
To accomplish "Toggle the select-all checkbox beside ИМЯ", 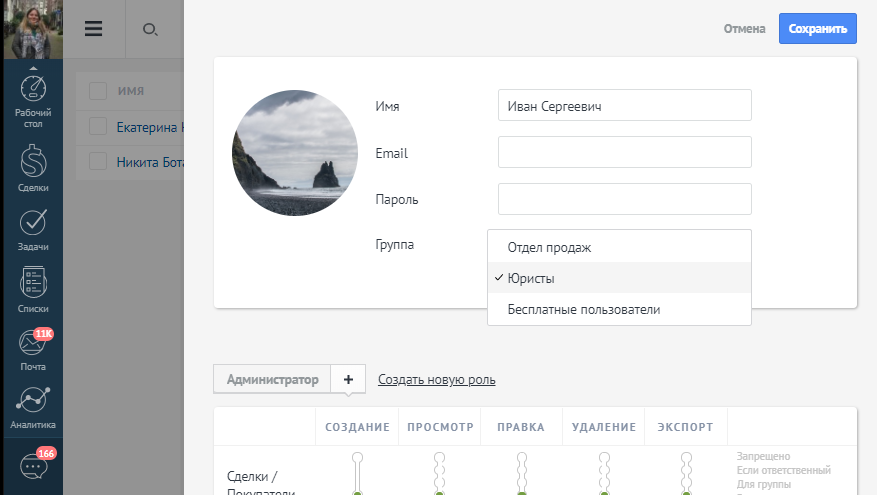I will (98, 91).
